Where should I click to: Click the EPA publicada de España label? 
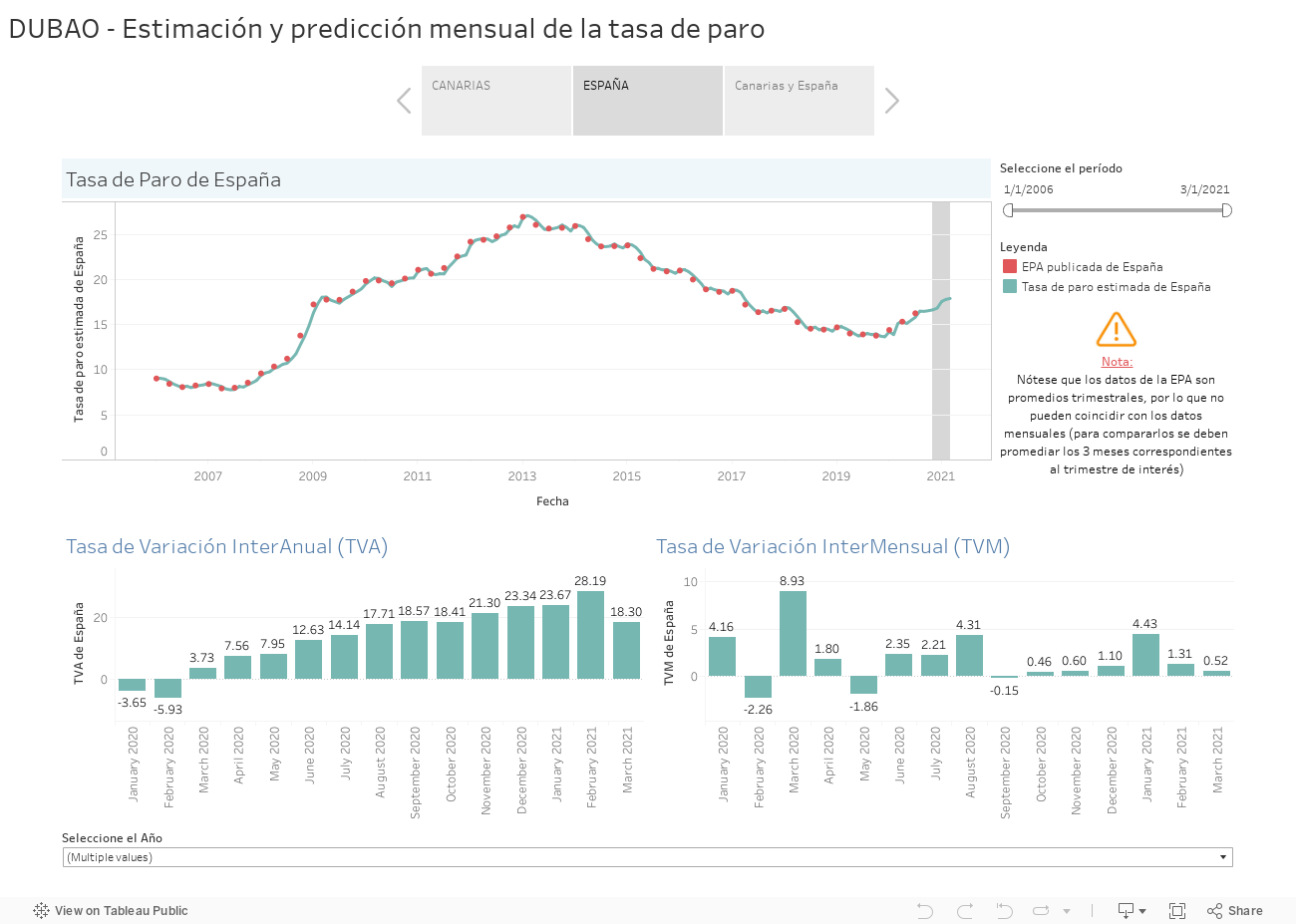[1092, 266]
